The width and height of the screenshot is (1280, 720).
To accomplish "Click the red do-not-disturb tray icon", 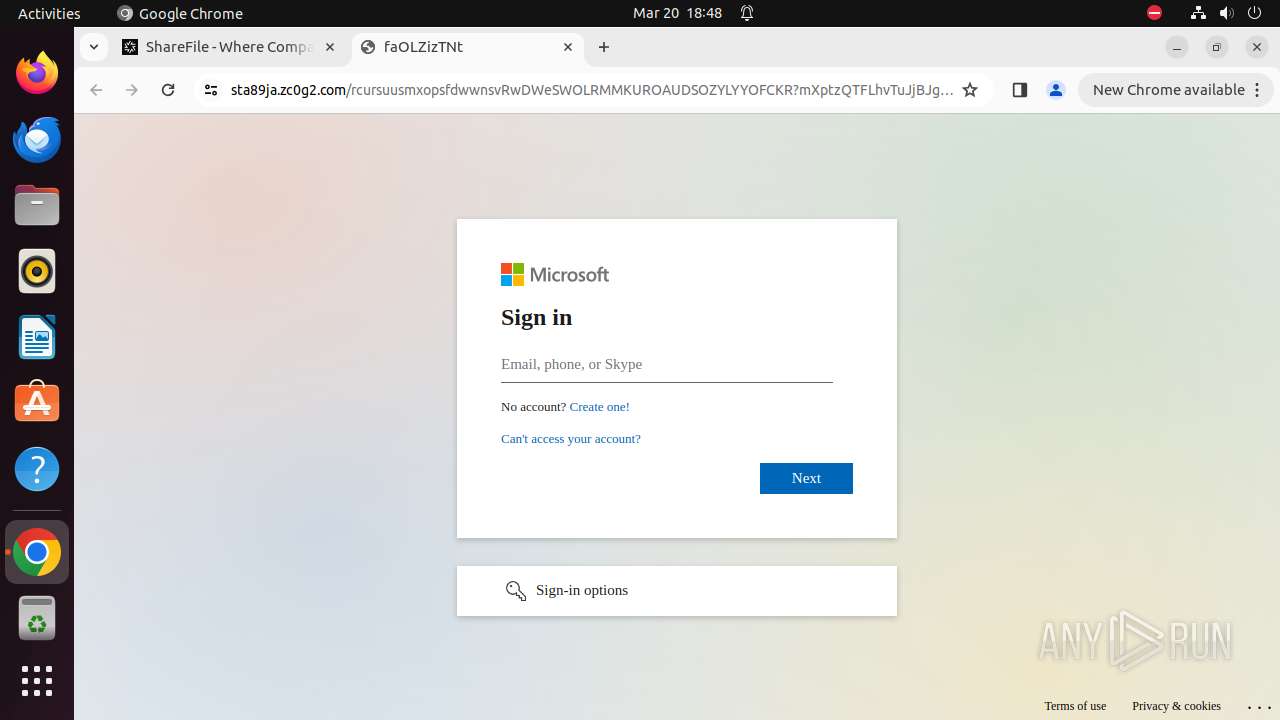I will (1154, 13).
